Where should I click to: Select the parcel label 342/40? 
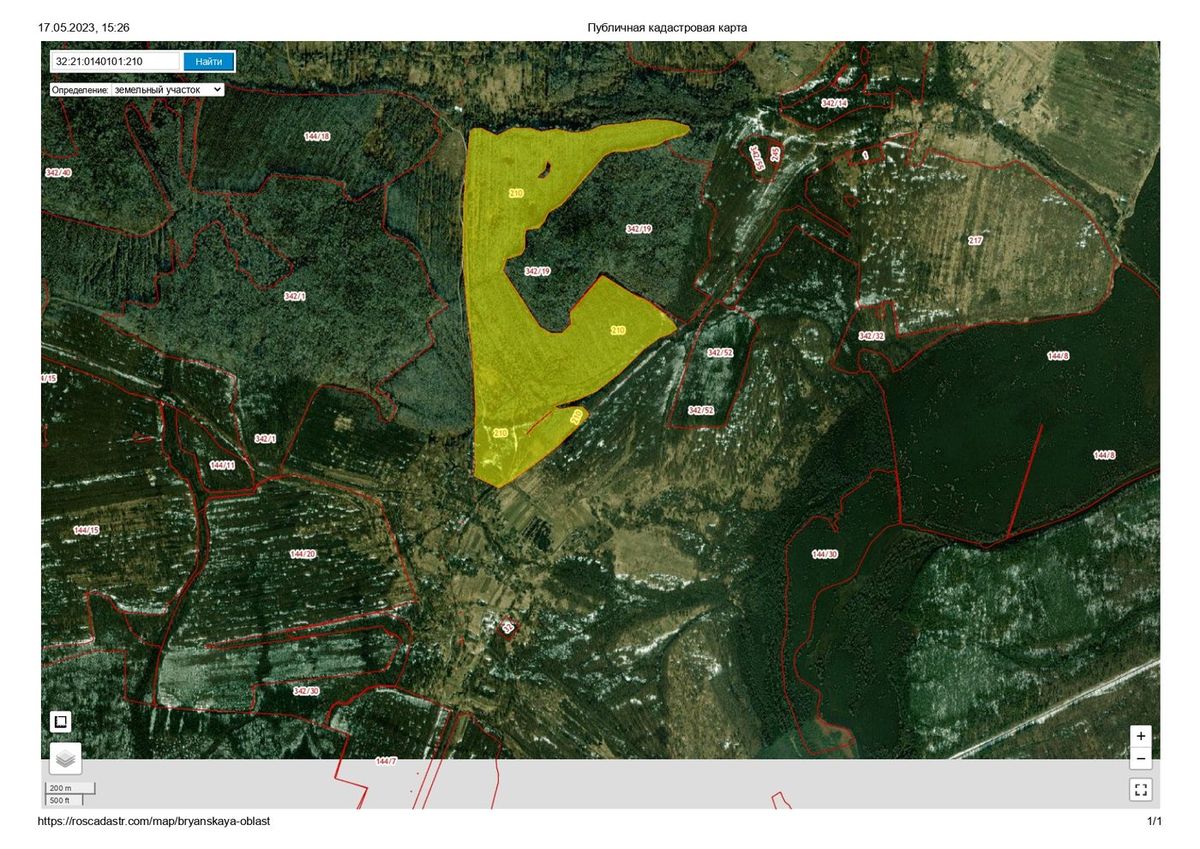coord(59,173)
